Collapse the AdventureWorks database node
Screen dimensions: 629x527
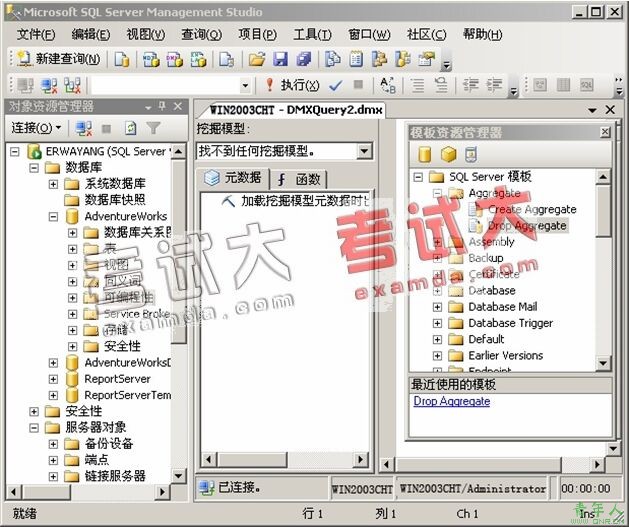53,217
